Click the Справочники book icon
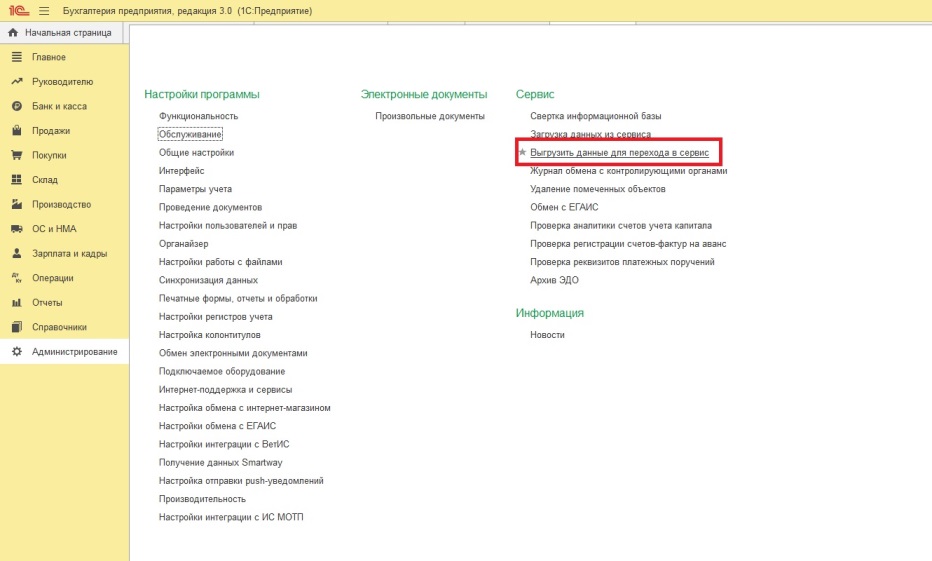Image resolution: width=932 pixels, height=561 pixels. click(x=17, y=327)
